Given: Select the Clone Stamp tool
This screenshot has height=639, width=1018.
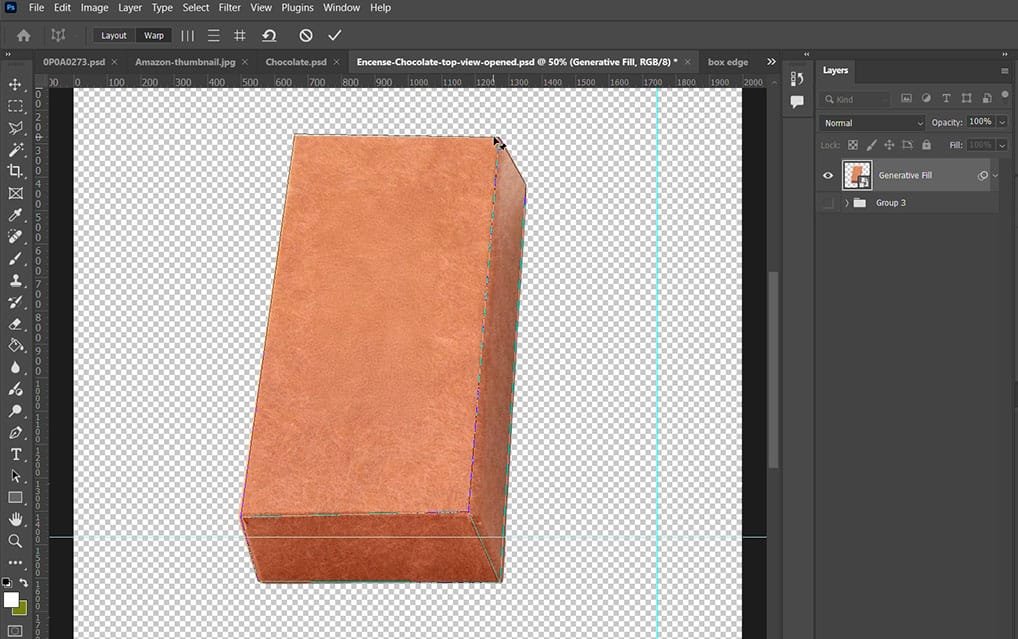Looking at the screenshot, I should point(15,280).
